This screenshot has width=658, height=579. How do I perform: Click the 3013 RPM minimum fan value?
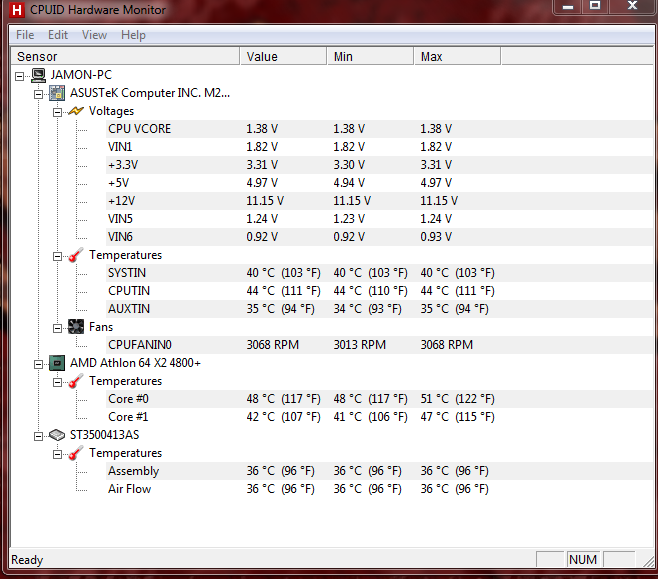click(360, 345)
